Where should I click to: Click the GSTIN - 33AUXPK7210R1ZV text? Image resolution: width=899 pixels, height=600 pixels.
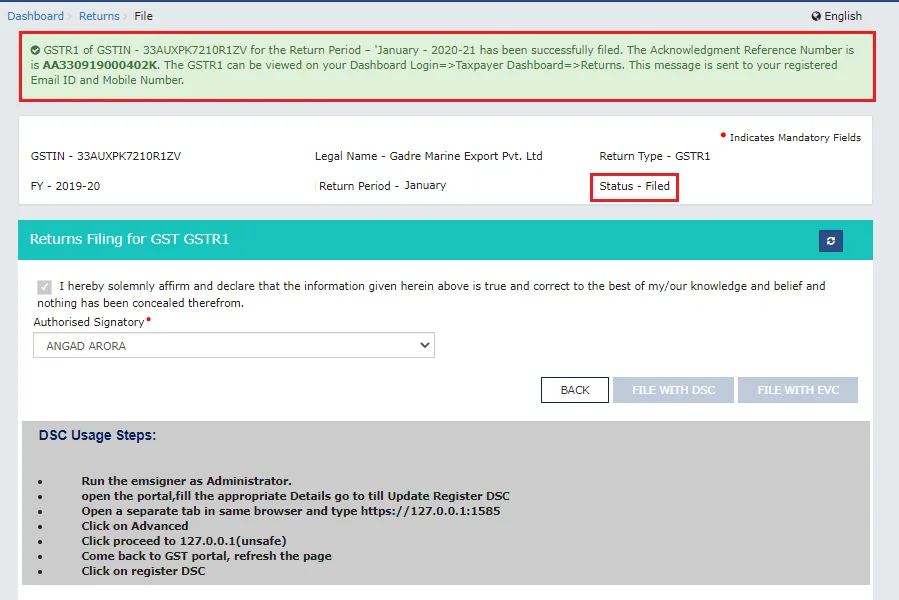coord(106,156)
